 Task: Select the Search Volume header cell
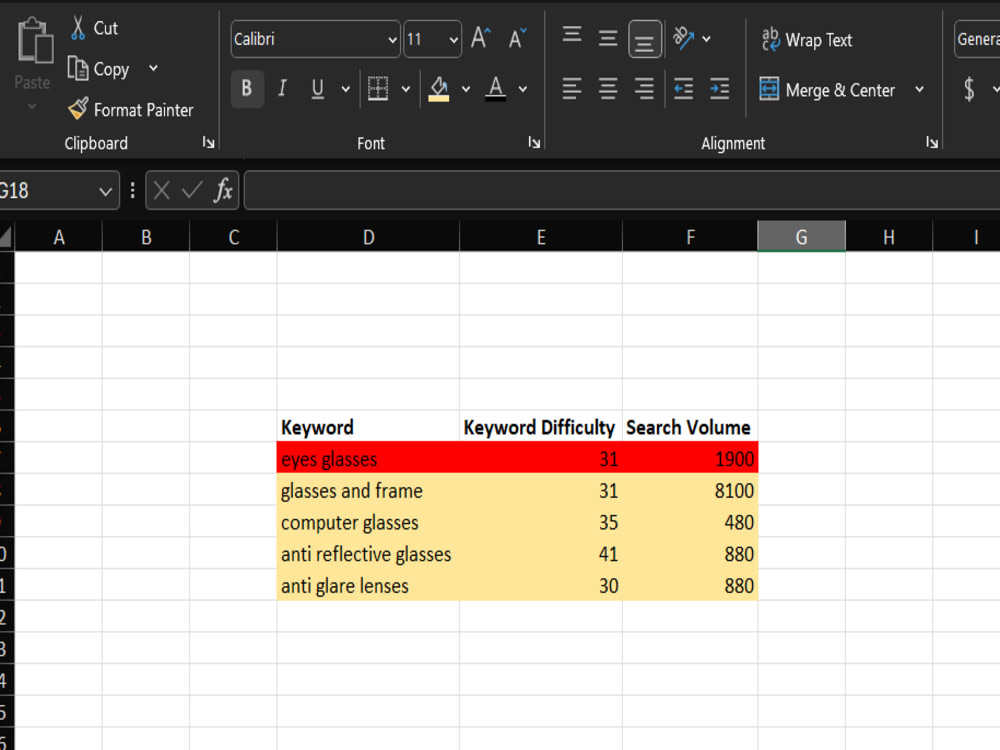[690, 426]
